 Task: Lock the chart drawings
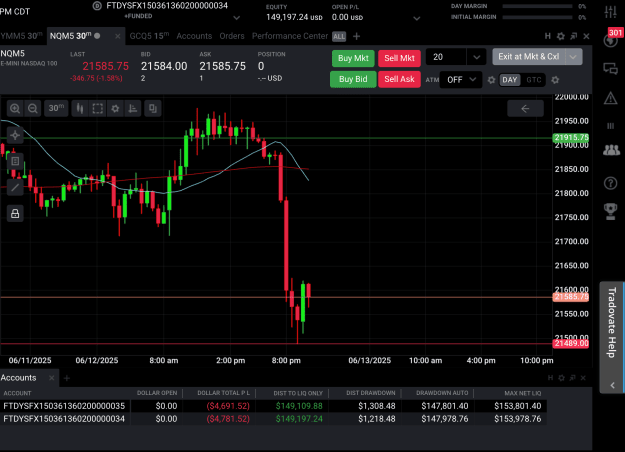(x=15, y=214)
